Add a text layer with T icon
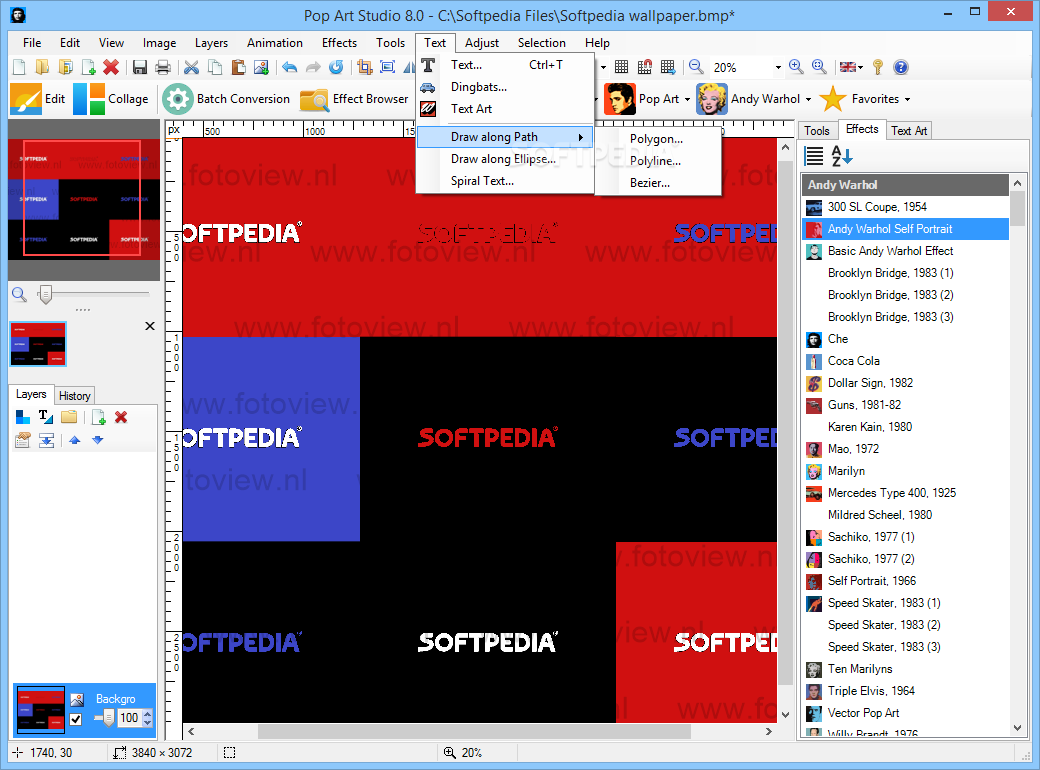 pos(46,417)
